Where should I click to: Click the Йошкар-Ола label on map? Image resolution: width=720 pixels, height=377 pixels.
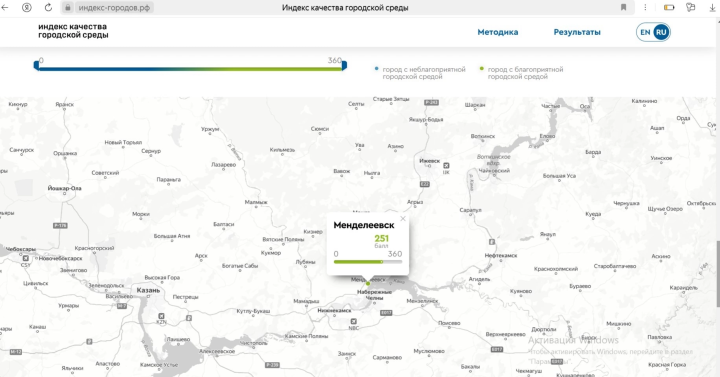[64, 188]
